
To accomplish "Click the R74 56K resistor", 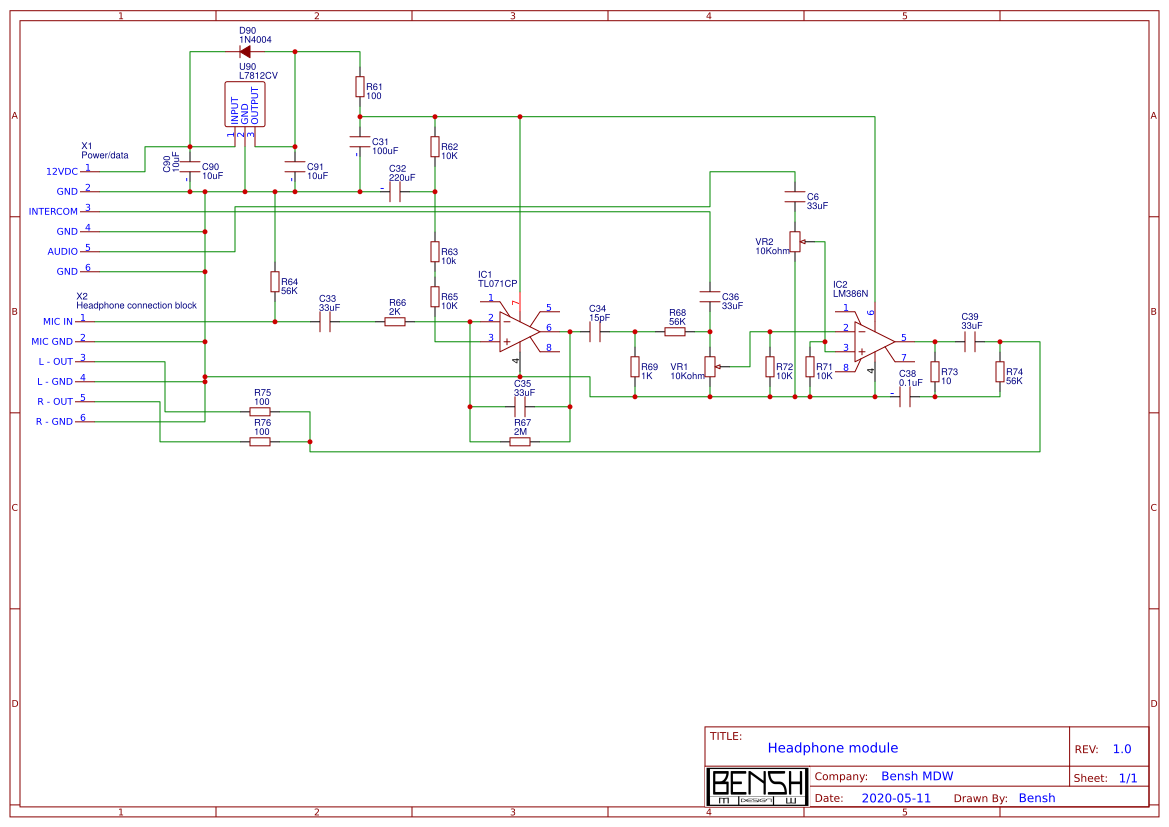I will [999, 371].
